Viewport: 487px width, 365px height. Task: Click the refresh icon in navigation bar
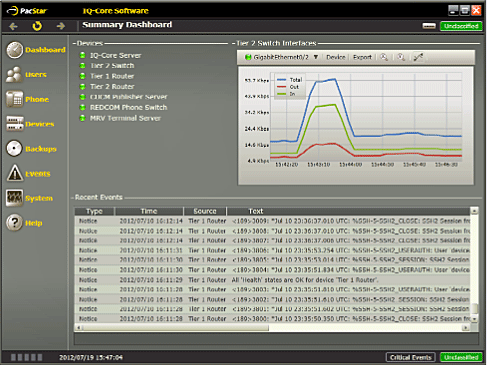[x=37, y=26]
